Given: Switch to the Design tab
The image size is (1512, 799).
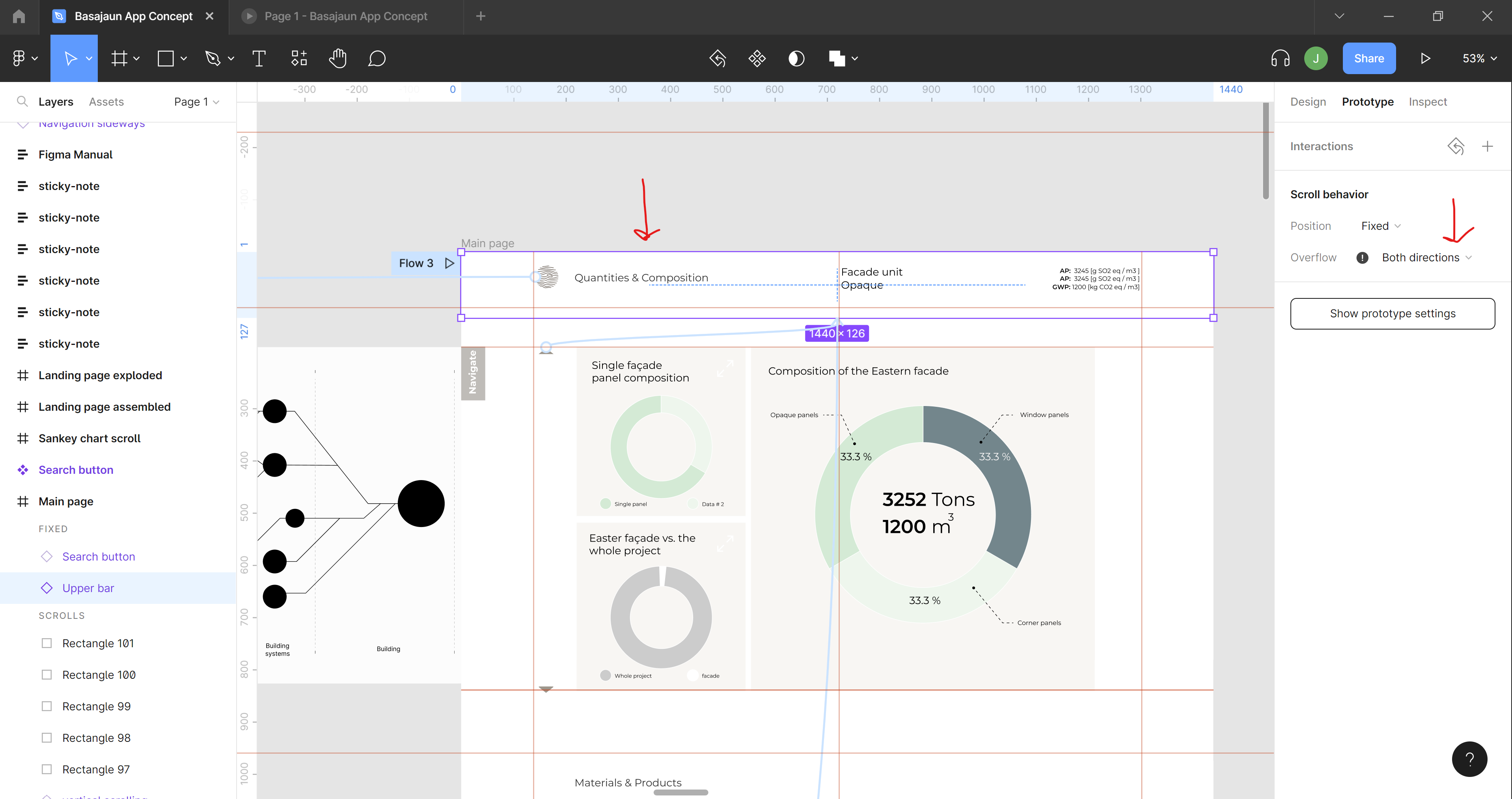Looking at the screenshot, I should point(1308,101).
